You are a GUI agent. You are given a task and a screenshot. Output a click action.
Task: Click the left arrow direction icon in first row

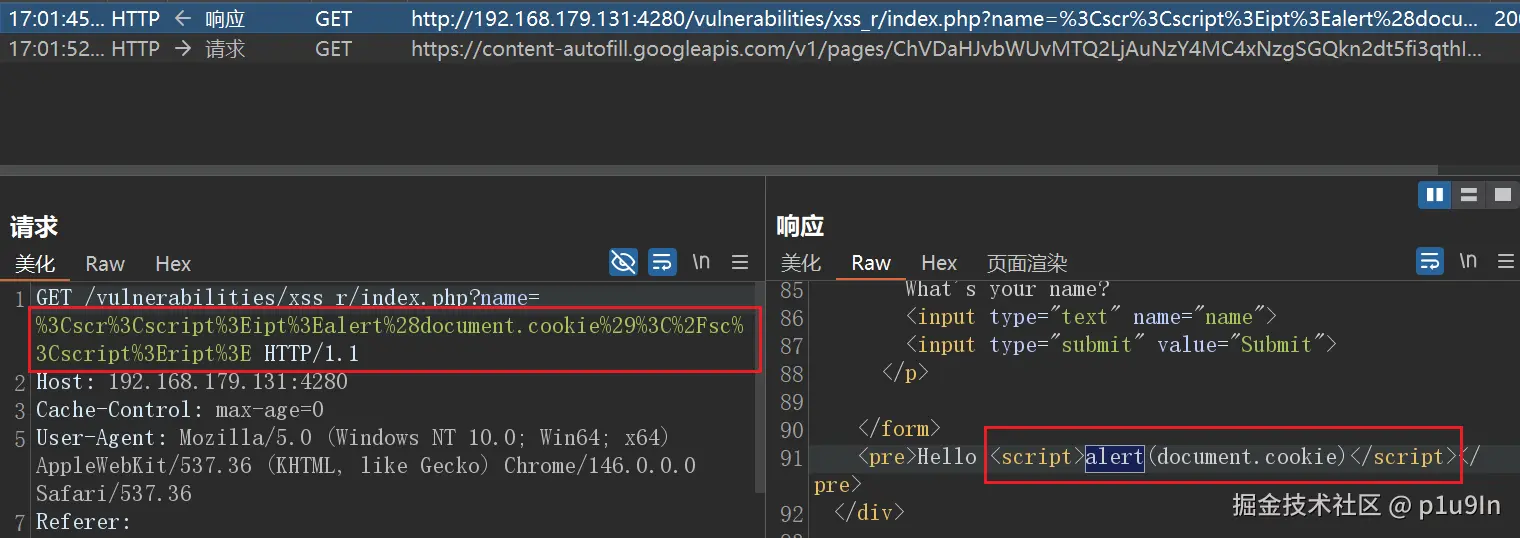tap(183, 19)
